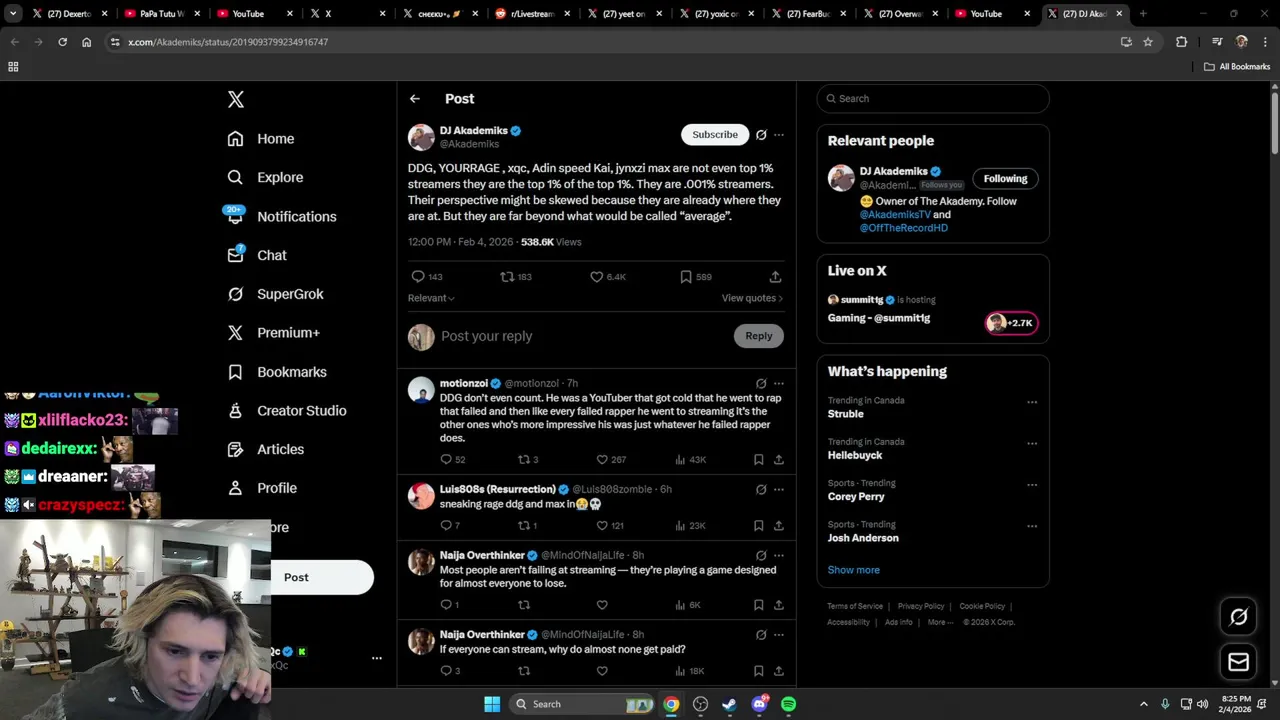Open Spotify in the taskbar

(x=788, y=704)
